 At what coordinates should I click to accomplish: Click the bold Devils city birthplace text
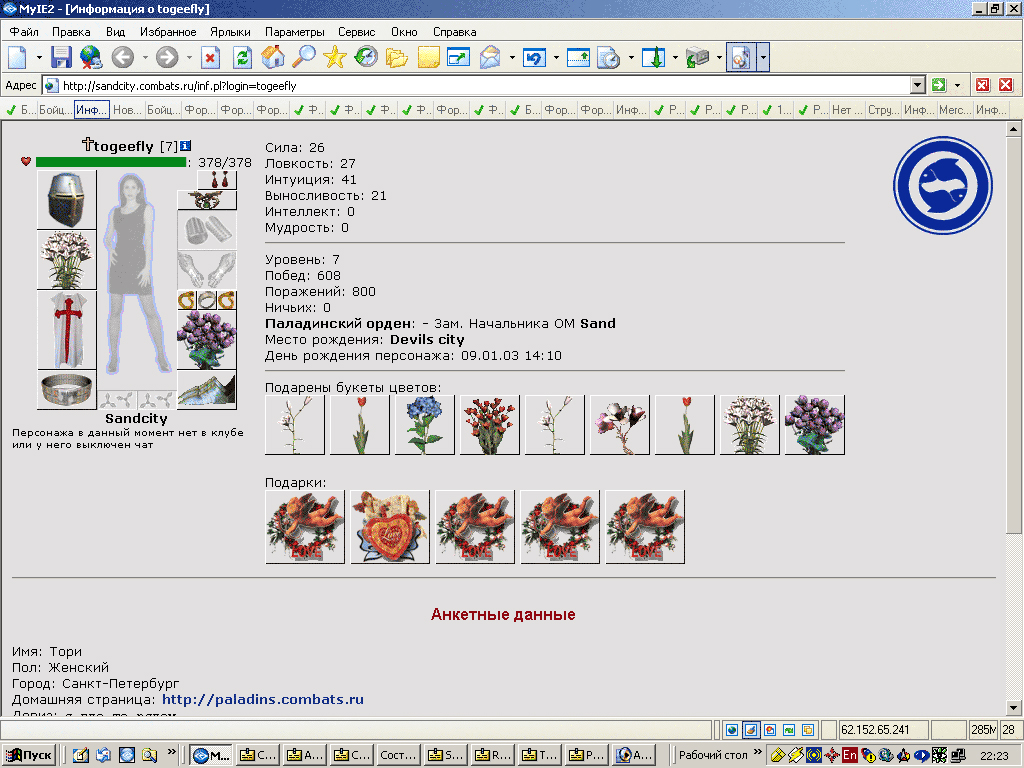pos(427,340)
